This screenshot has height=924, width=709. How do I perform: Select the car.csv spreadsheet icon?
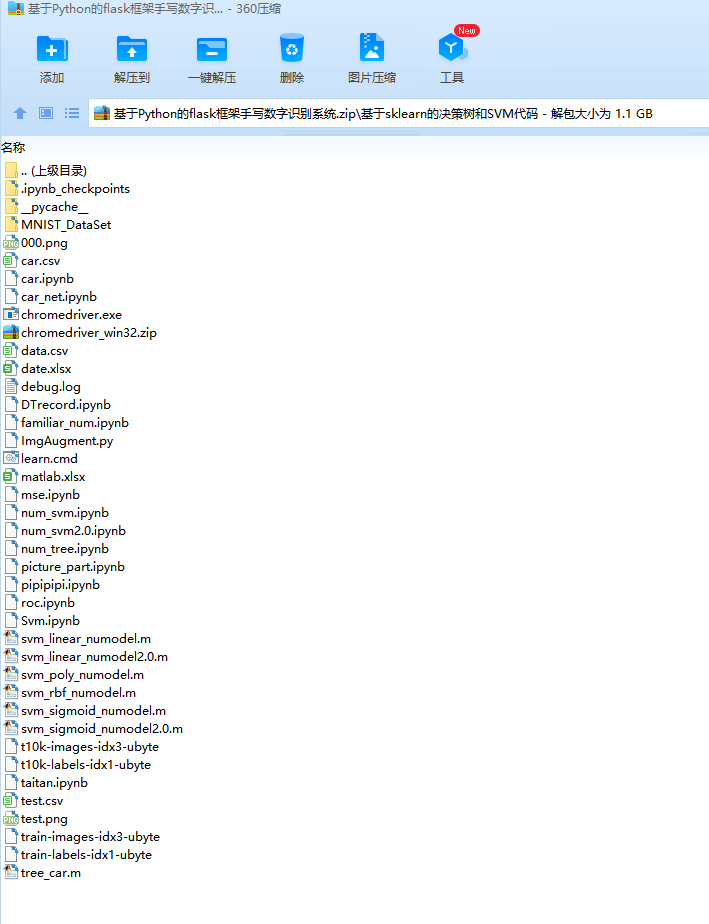pos(11,260)
